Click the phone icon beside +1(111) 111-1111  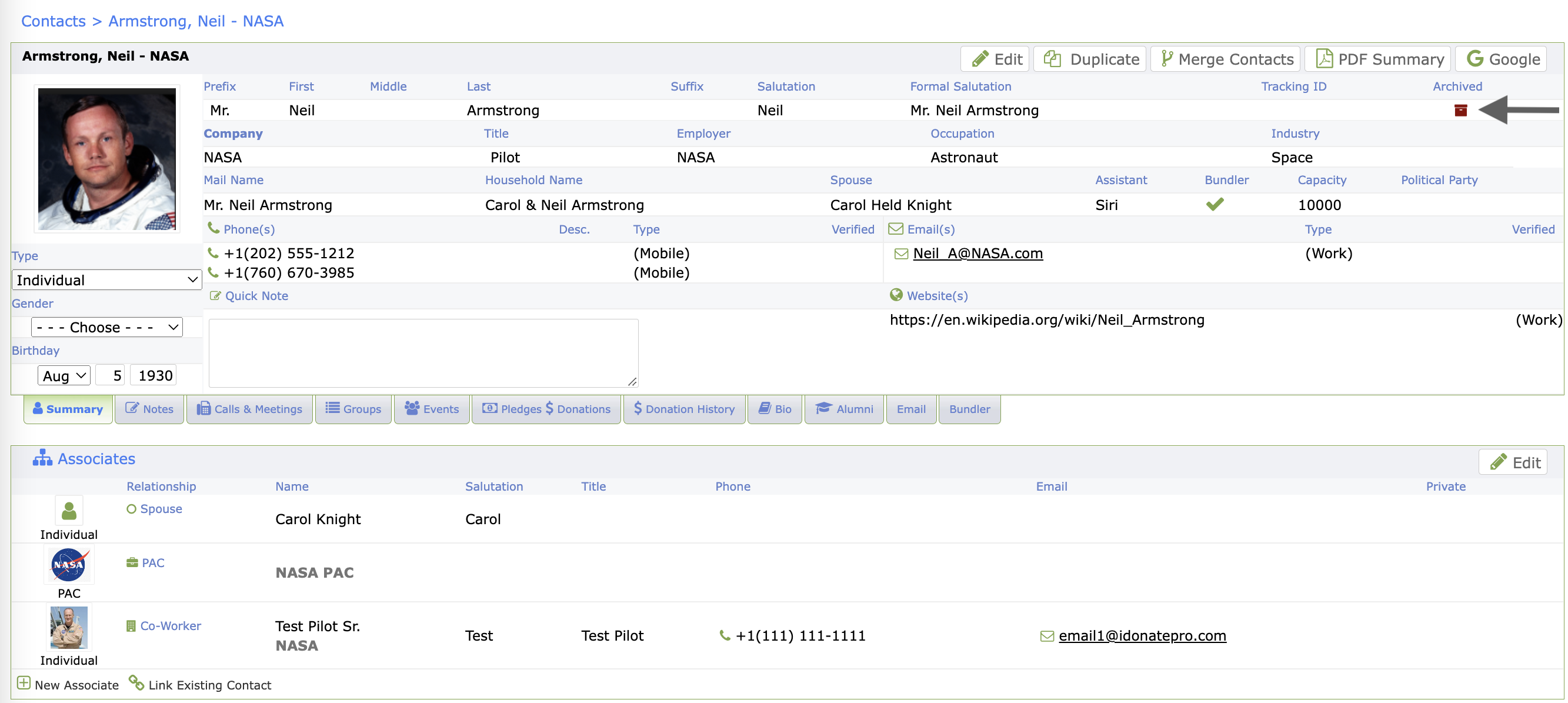coord(725,635)
